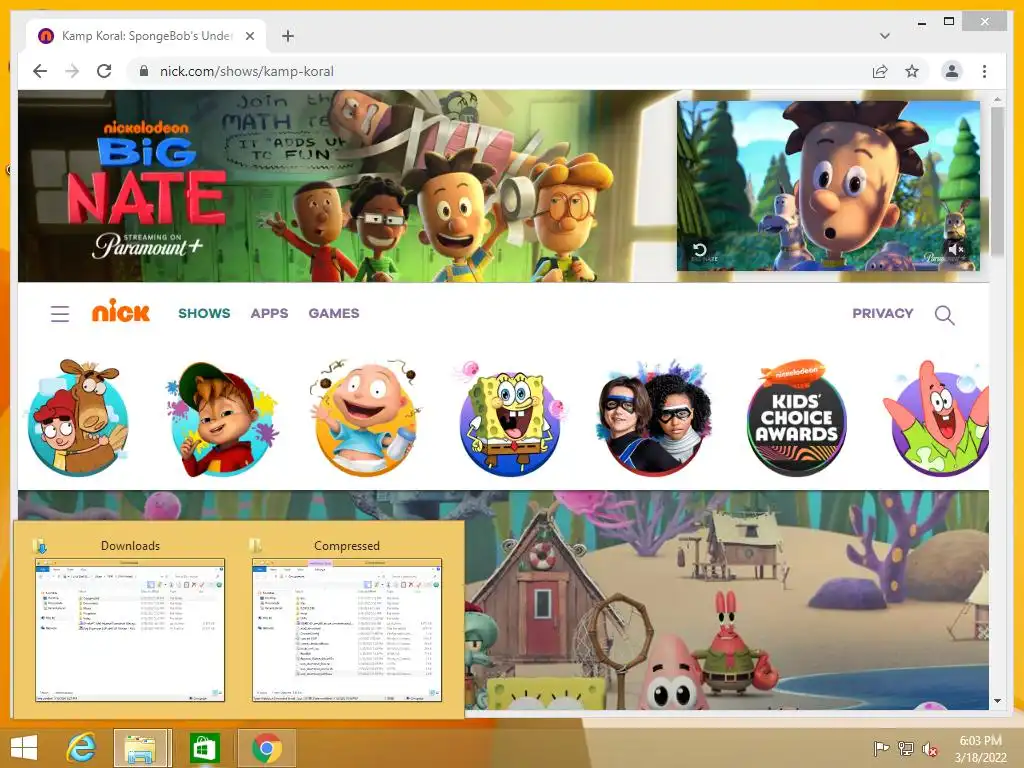Click the Compressed preview title
Screen dimensions: 1024x768
pyautogui.click(x=347, y=546)
